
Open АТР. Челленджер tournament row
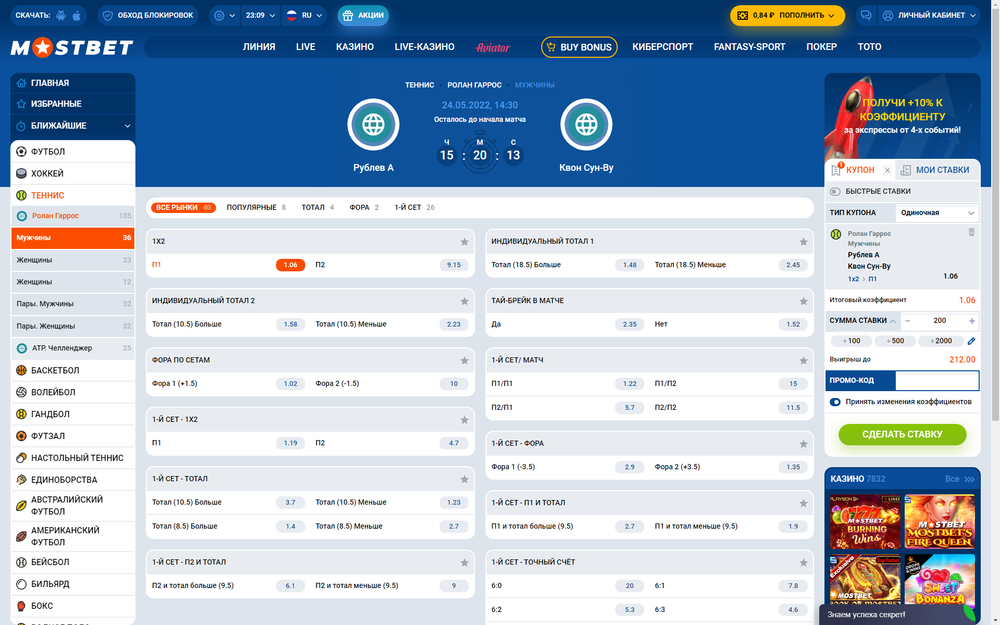coord(73,348)
